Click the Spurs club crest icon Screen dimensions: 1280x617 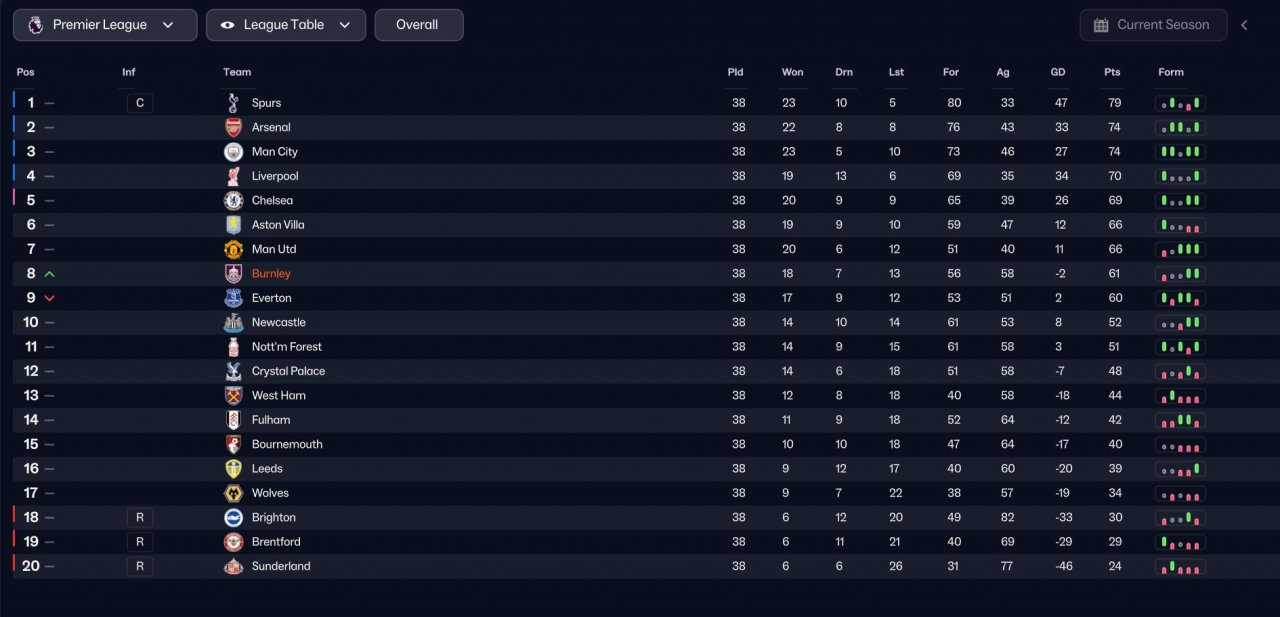[233, 103]
